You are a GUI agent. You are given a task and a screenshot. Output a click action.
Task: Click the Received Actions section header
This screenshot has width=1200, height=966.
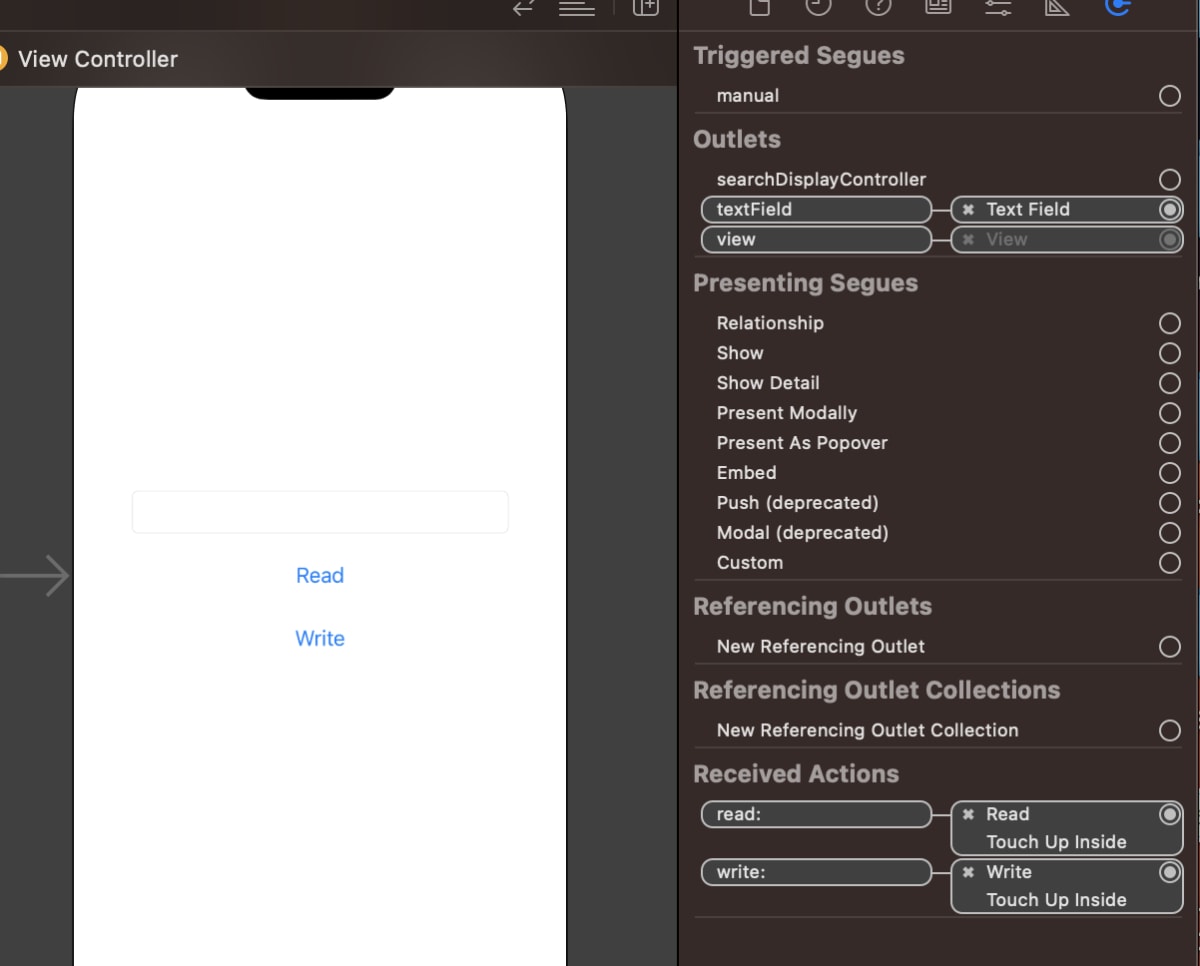796,774
